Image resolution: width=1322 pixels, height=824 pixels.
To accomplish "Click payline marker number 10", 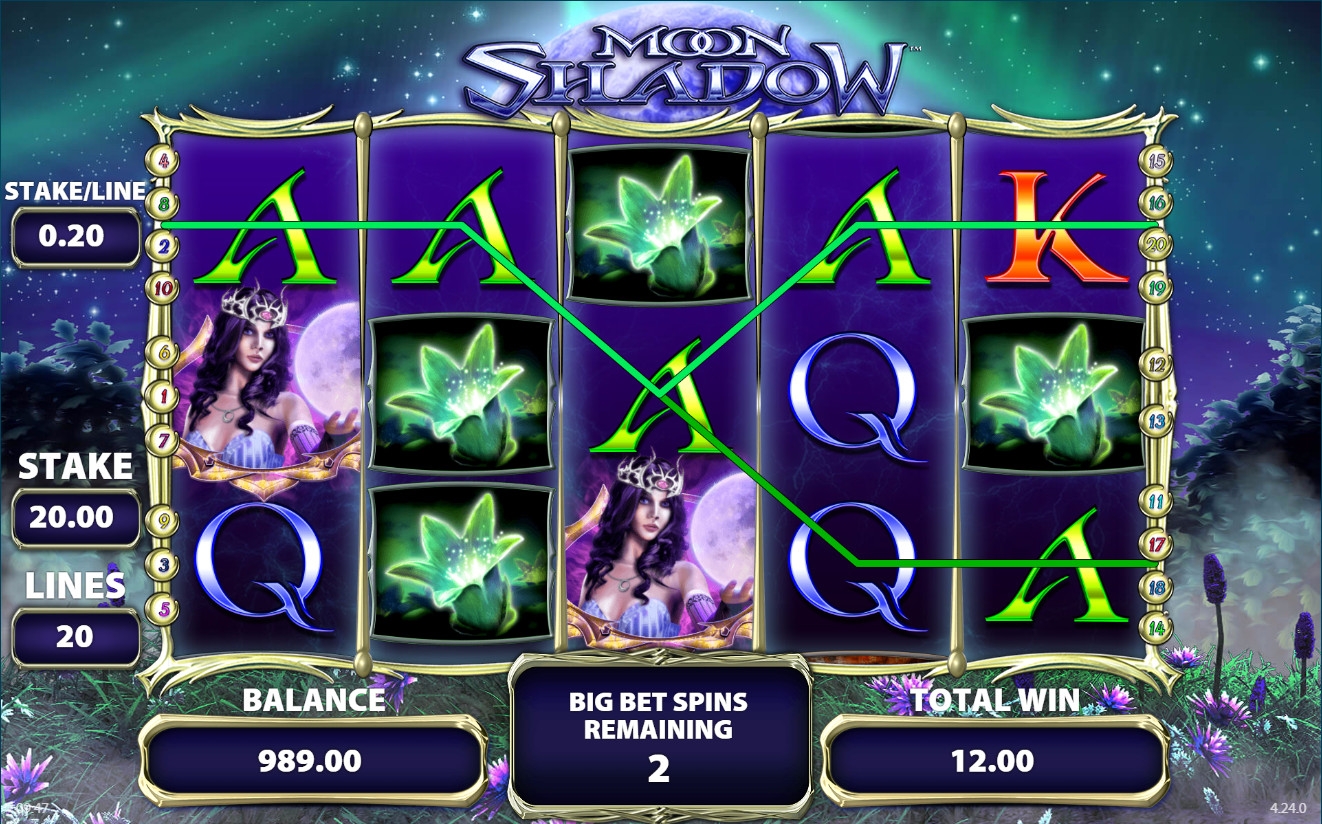I will pyautogui.click(x=163, y=289).
